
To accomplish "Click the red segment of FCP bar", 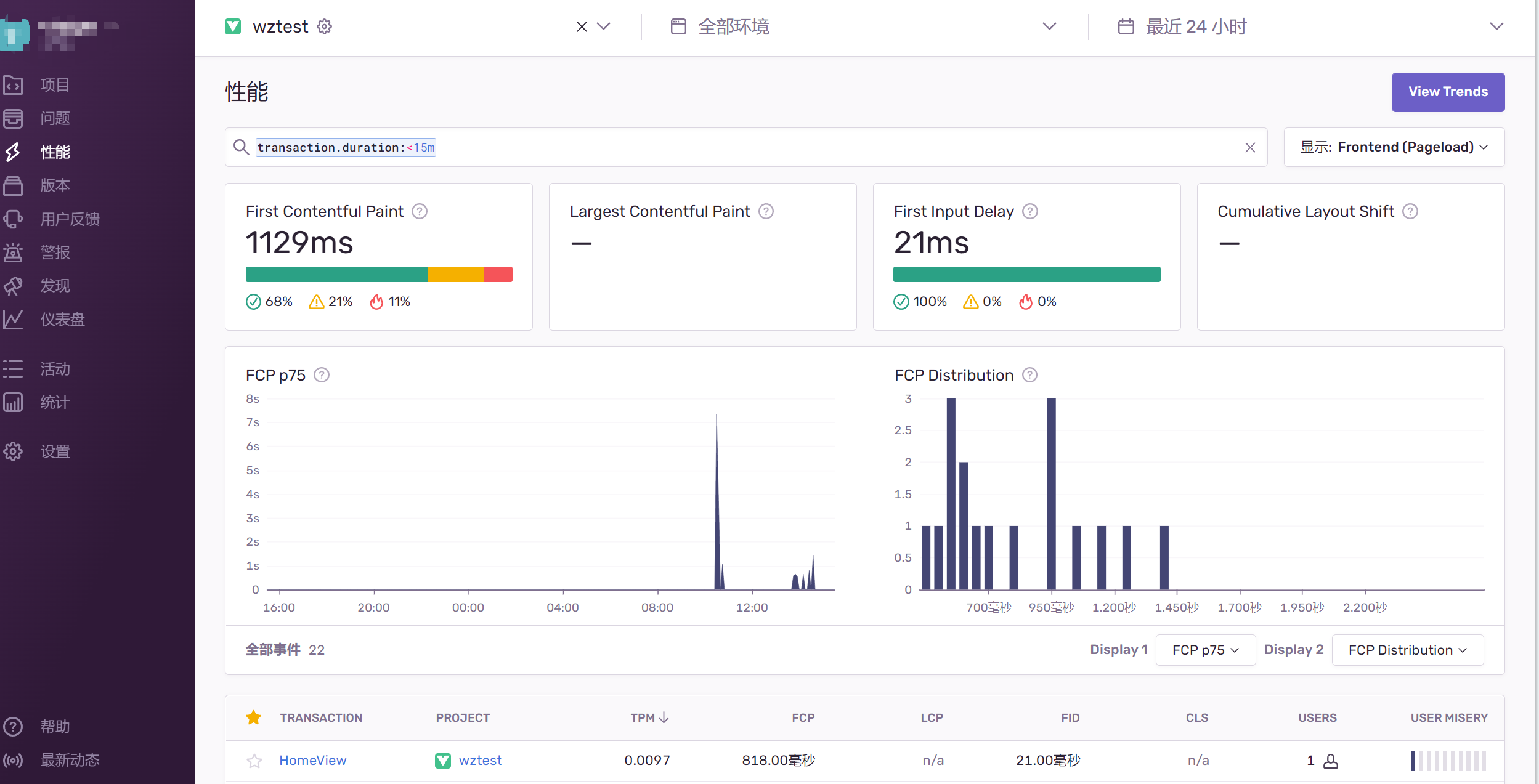I will (x=498, y=275).
